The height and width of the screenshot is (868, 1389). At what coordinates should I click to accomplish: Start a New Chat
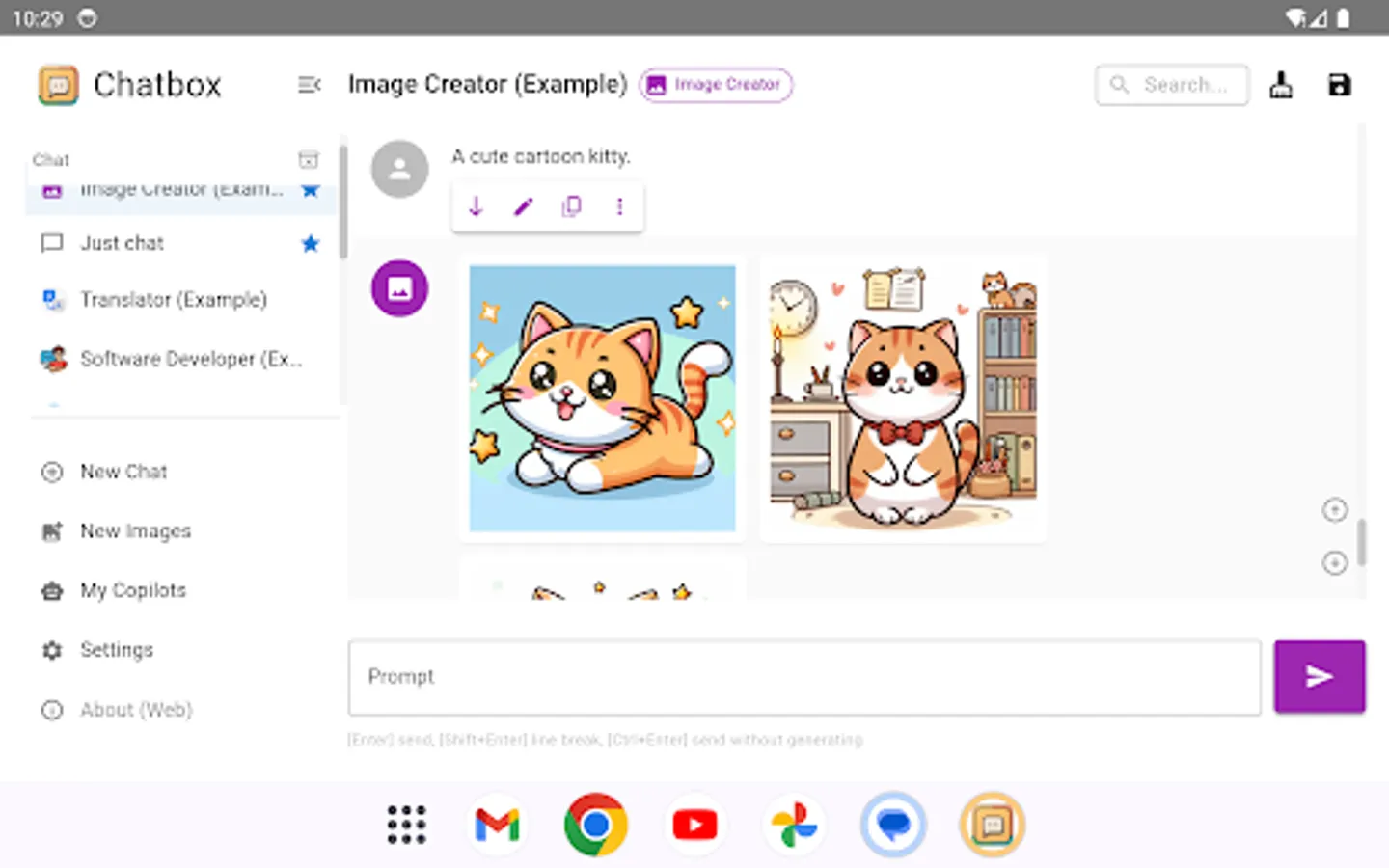(123, 472)
